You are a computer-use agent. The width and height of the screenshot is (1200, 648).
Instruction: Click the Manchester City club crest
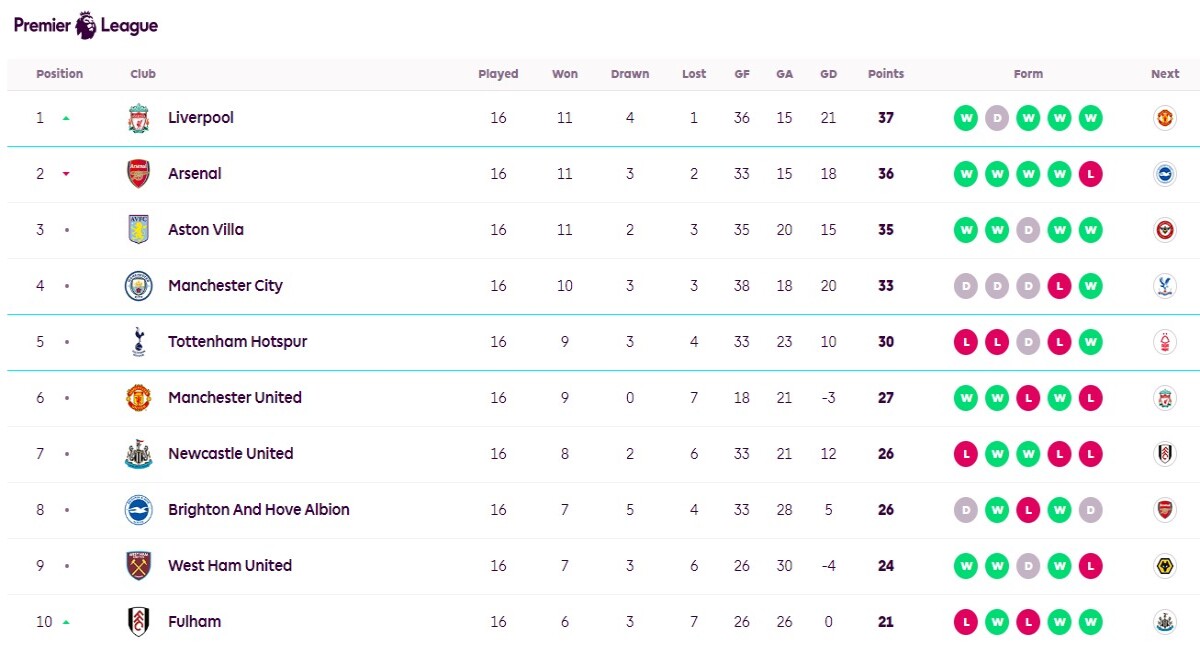pos(139,286)
